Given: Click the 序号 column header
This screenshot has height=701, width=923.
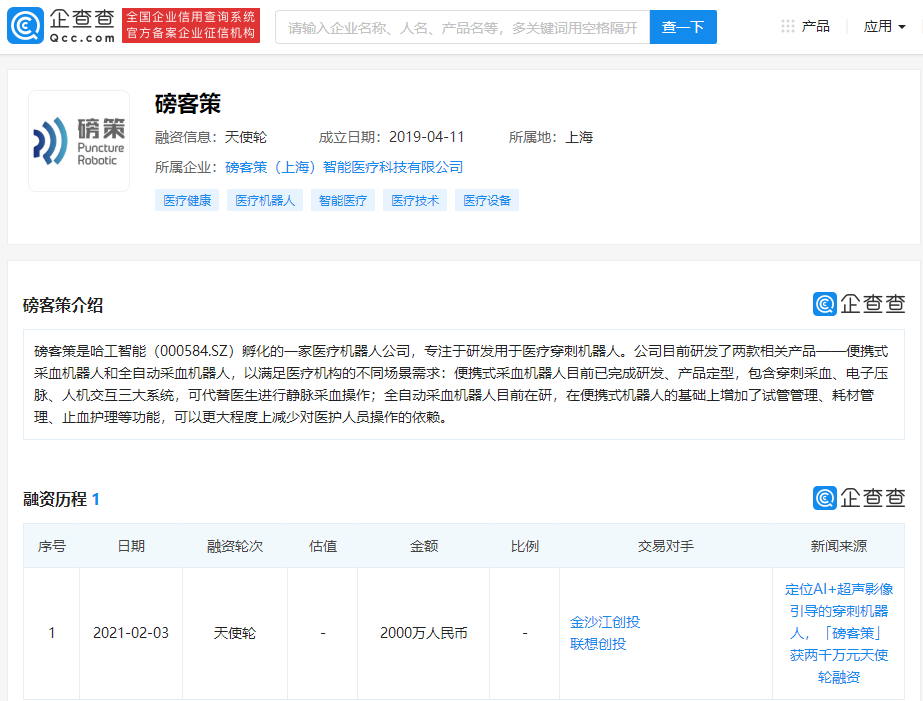Looking at the screenshot, I should pos(52,546).
